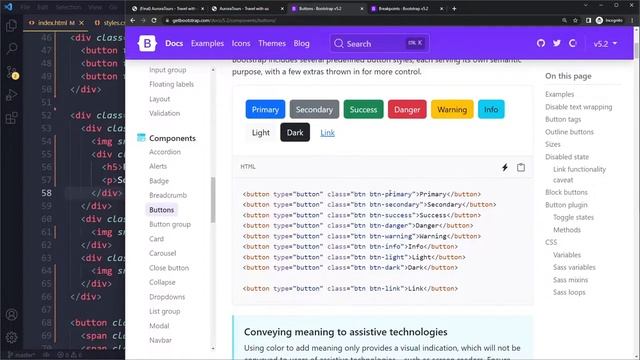Click the Link example button

click(x=327, y=133)
